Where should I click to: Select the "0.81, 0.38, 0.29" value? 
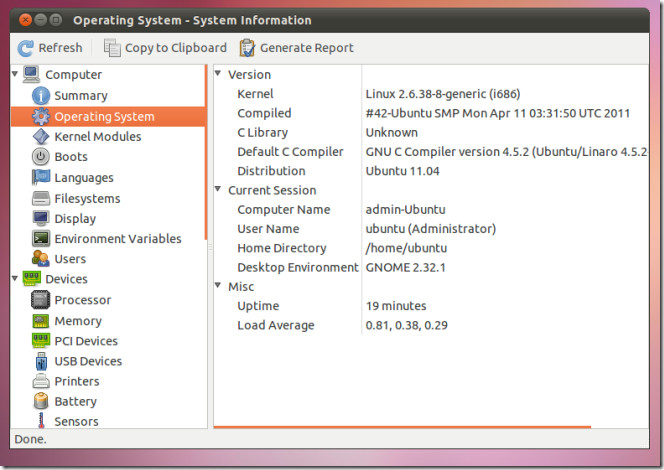click(407, 326)
